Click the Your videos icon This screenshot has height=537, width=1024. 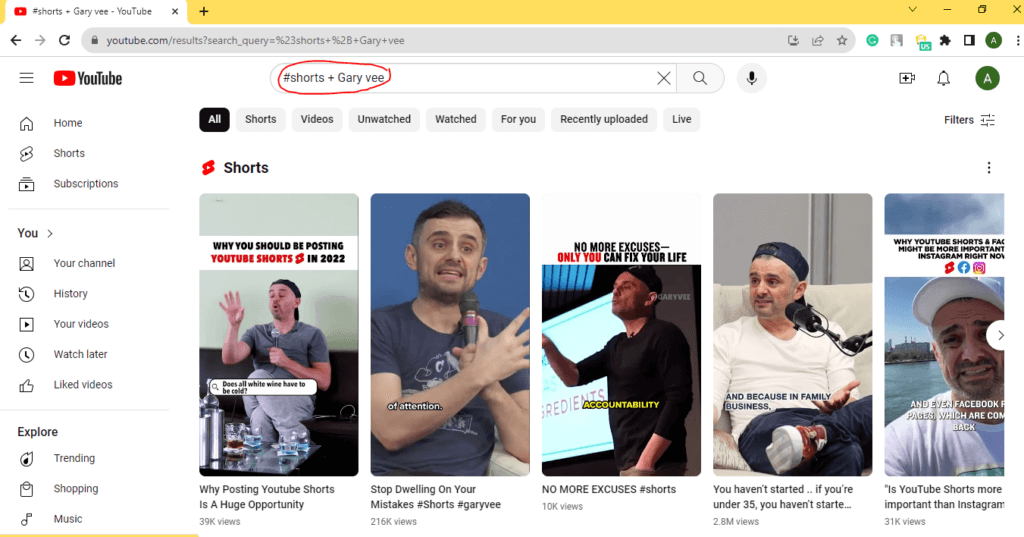click(26, 324)
